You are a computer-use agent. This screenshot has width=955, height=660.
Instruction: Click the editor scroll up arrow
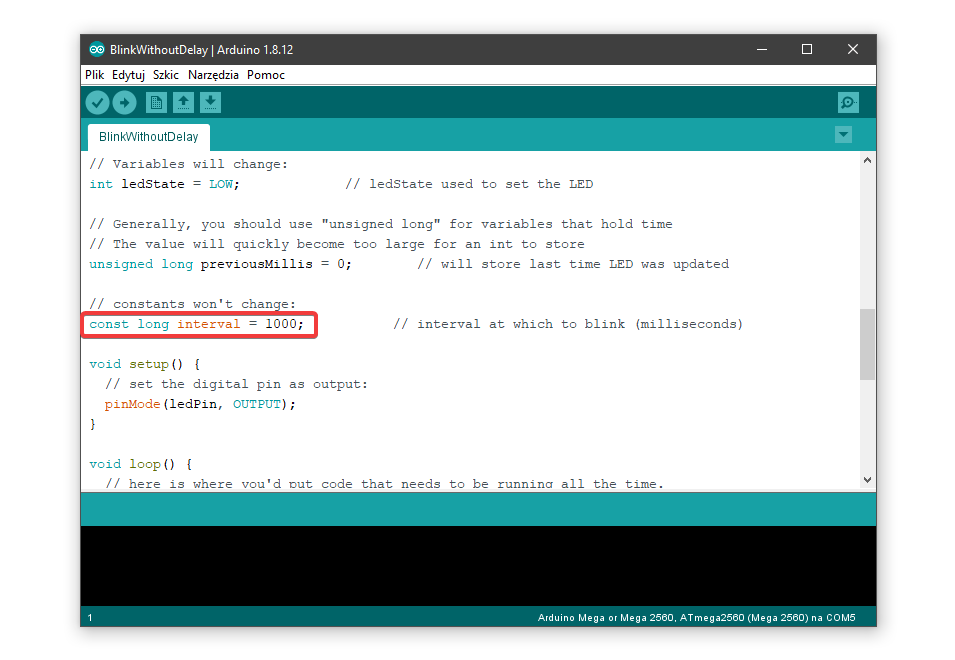pos(867,160)
